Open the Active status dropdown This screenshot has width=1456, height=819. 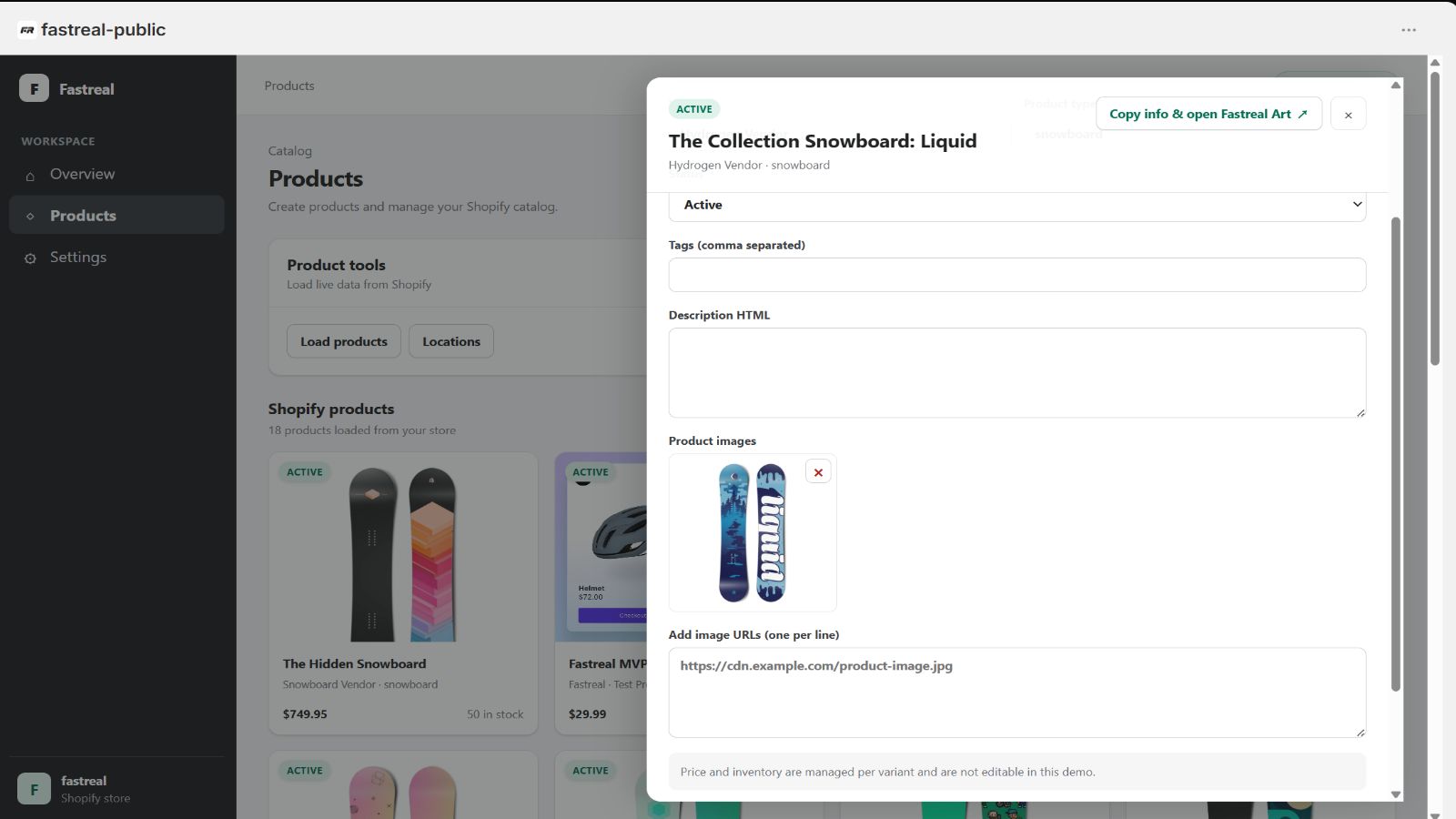pos(1016,205)
